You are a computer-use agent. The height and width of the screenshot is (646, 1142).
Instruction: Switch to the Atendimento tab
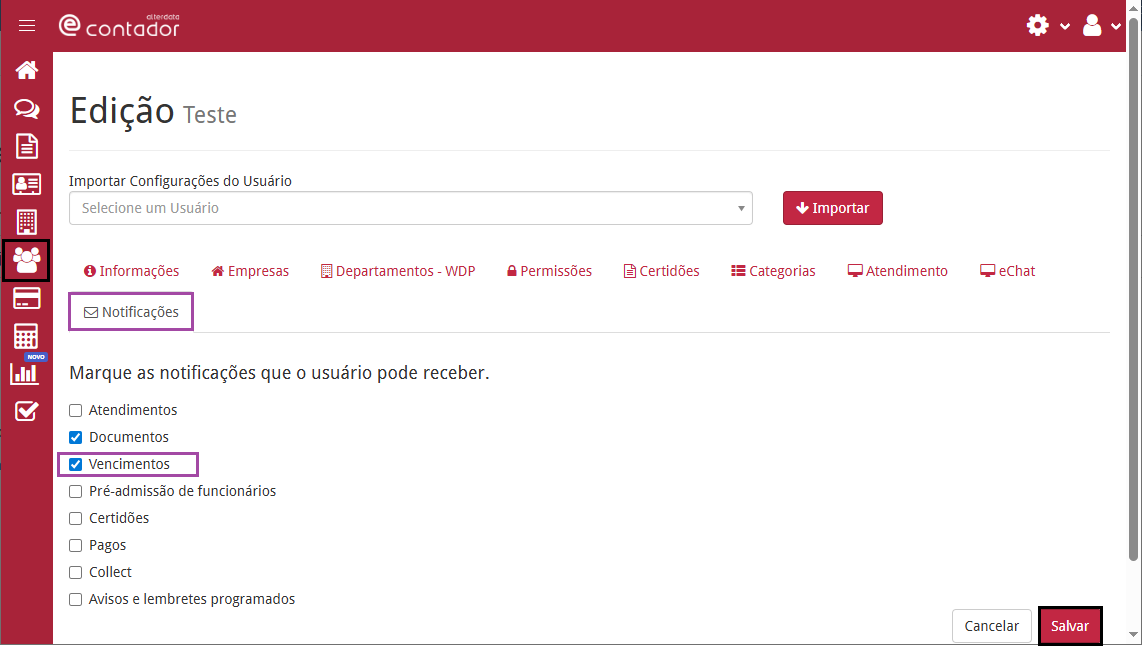[x=897, y=271]
